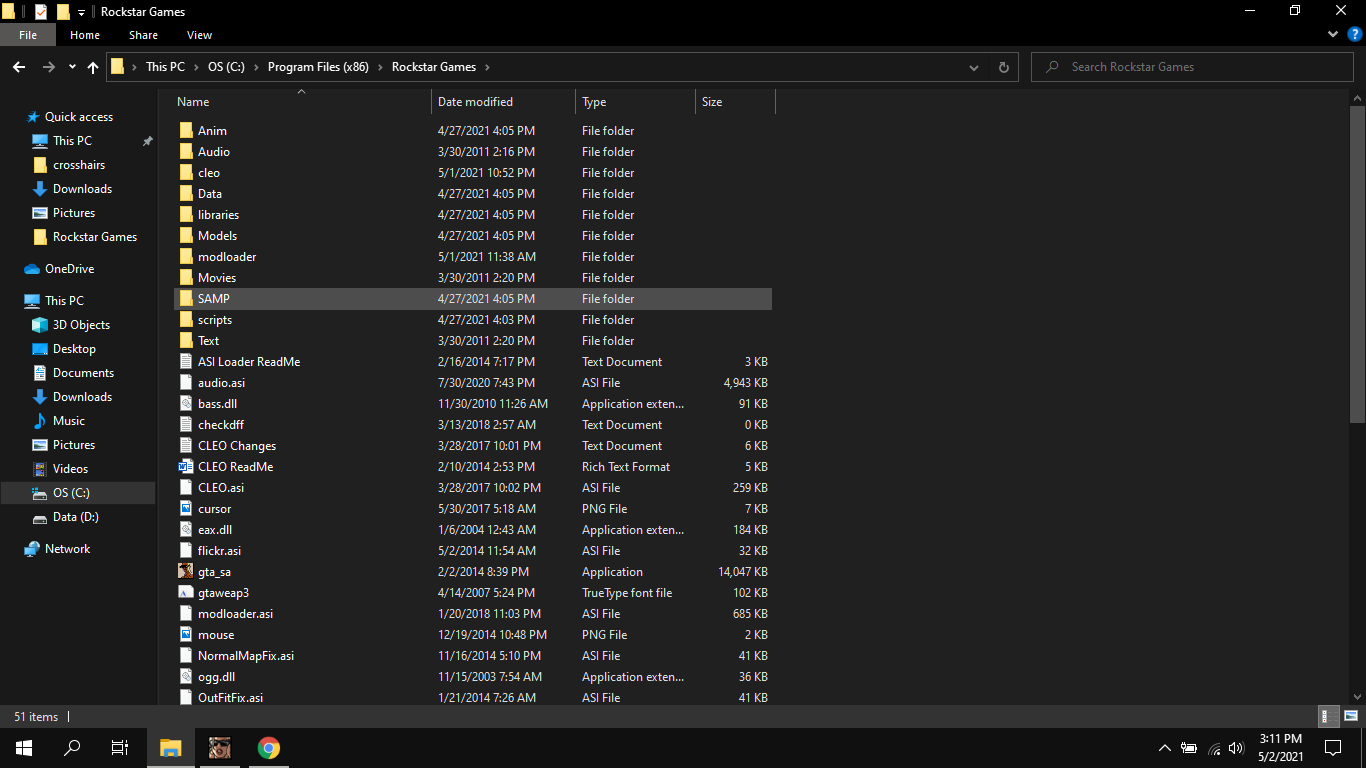This screenshot has width=1366, height=768.
Task: Open Task View from the taskbar
Action: [120, 748]
